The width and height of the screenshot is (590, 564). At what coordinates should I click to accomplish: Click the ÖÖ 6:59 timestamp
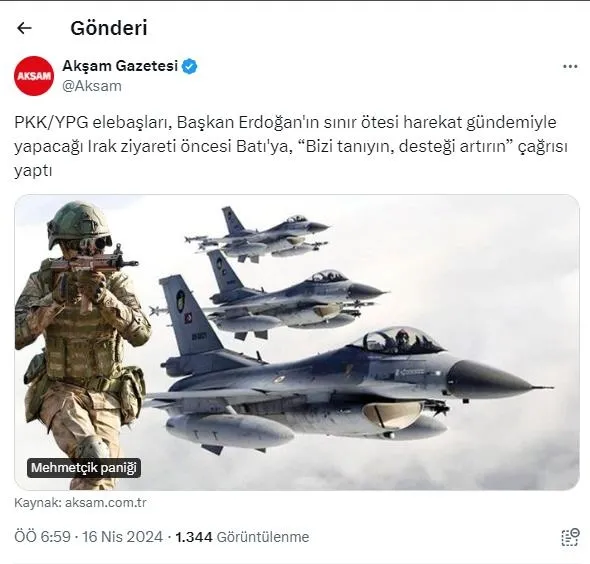coord(42,537)
